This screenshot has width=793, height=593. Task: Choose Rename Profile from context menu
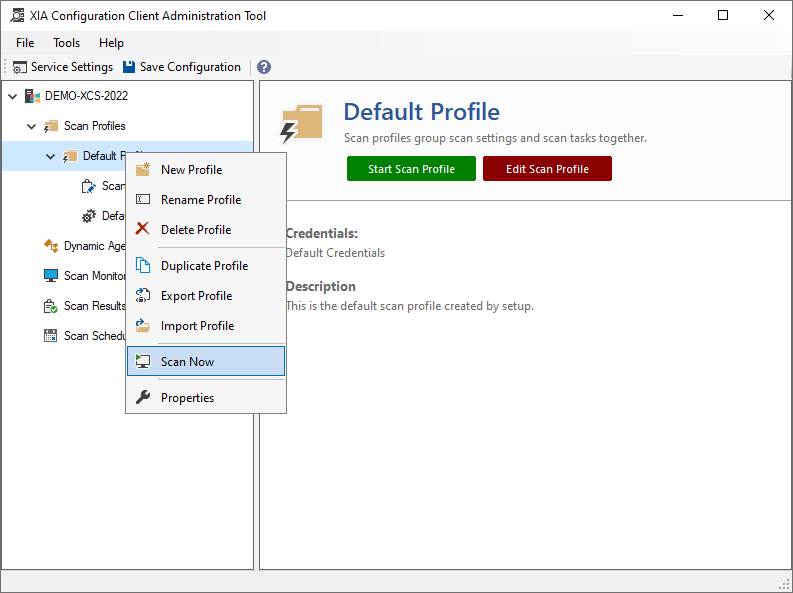click(206, 200)
